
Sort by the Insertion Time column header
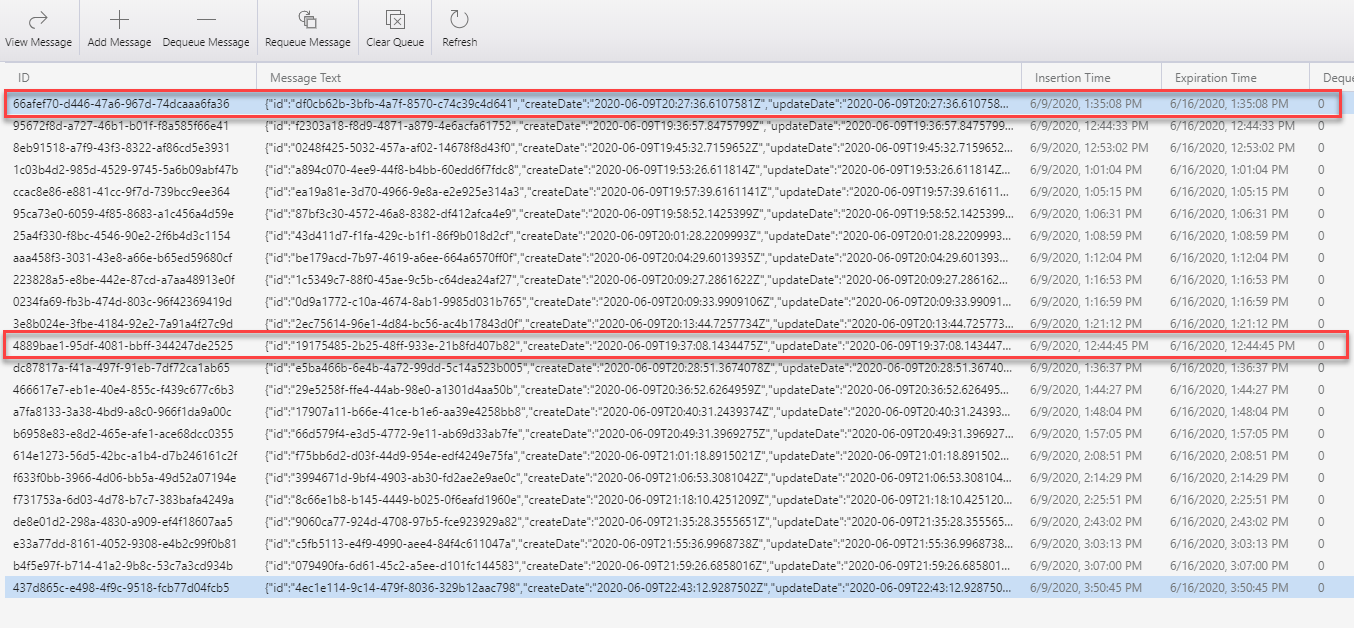(x=1072, y=78)
